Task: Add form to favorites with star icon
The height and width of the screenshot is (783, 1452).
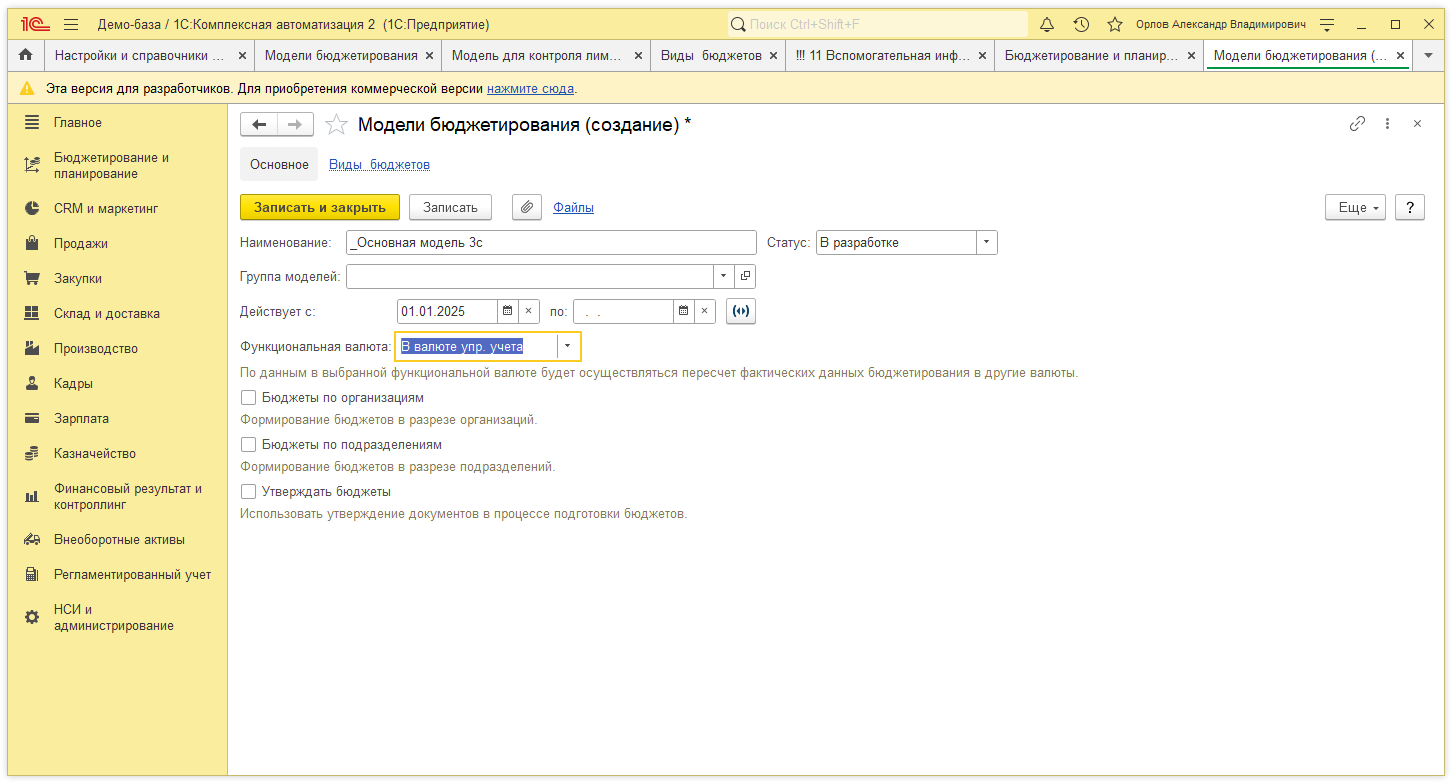Action: 337,124
